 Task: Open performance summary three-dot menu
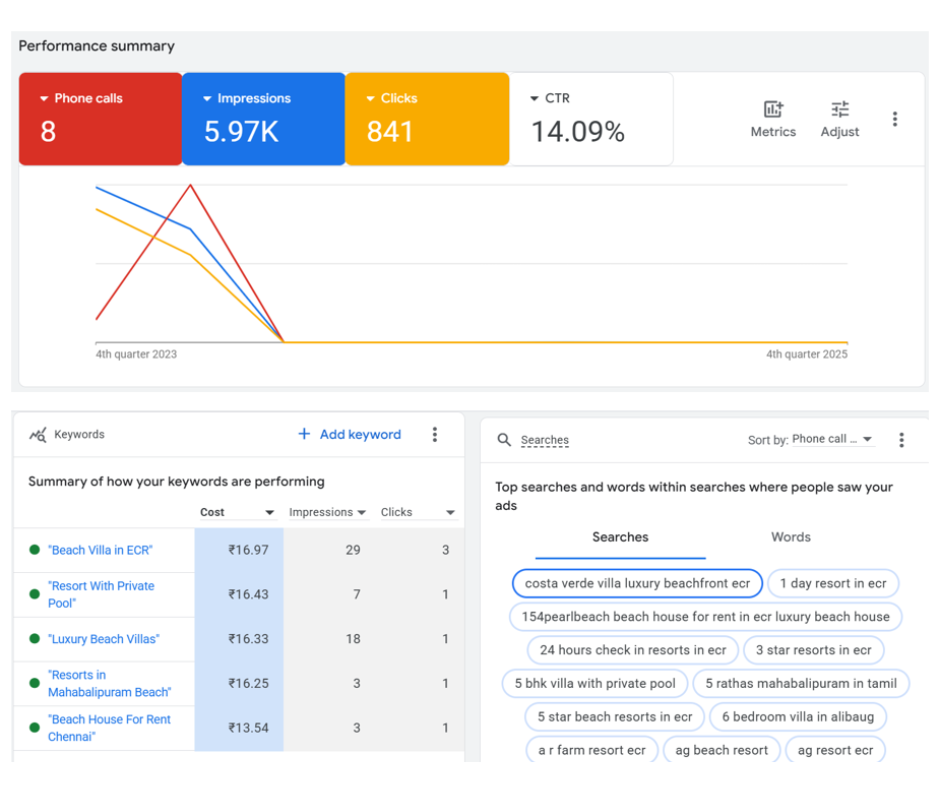coord(894,119)
